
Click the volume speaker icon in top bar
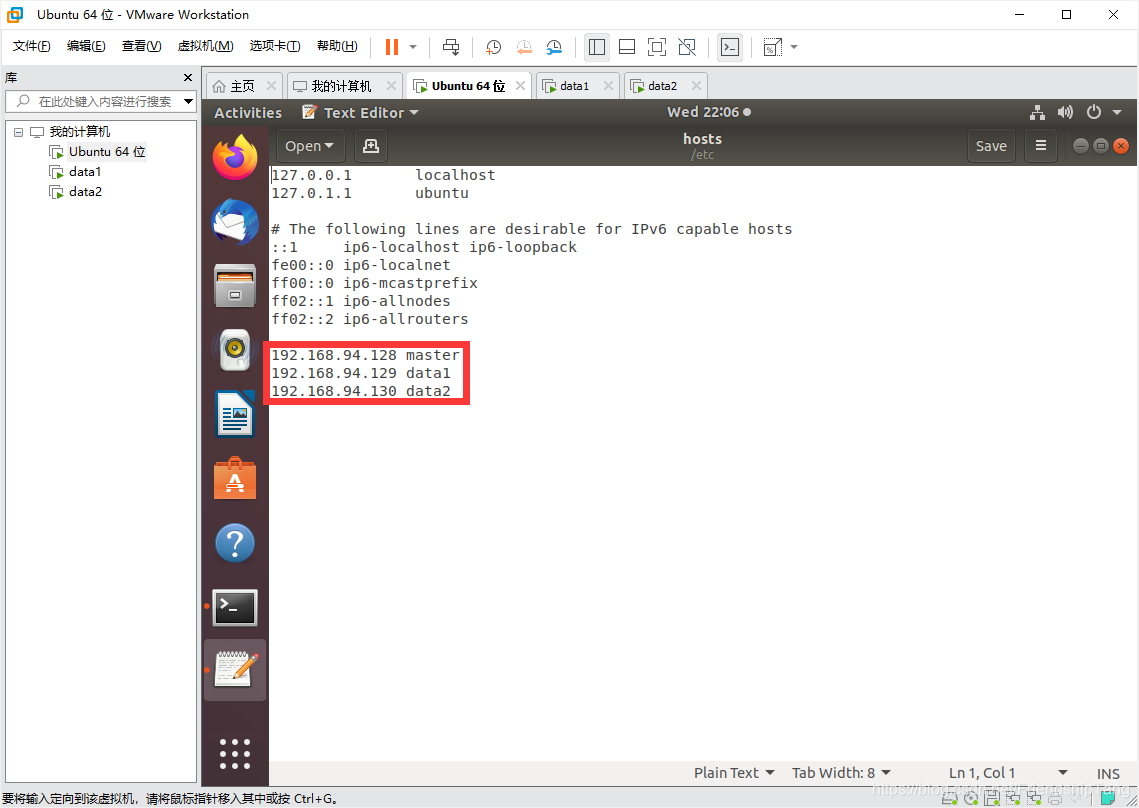pos(1065,113)
